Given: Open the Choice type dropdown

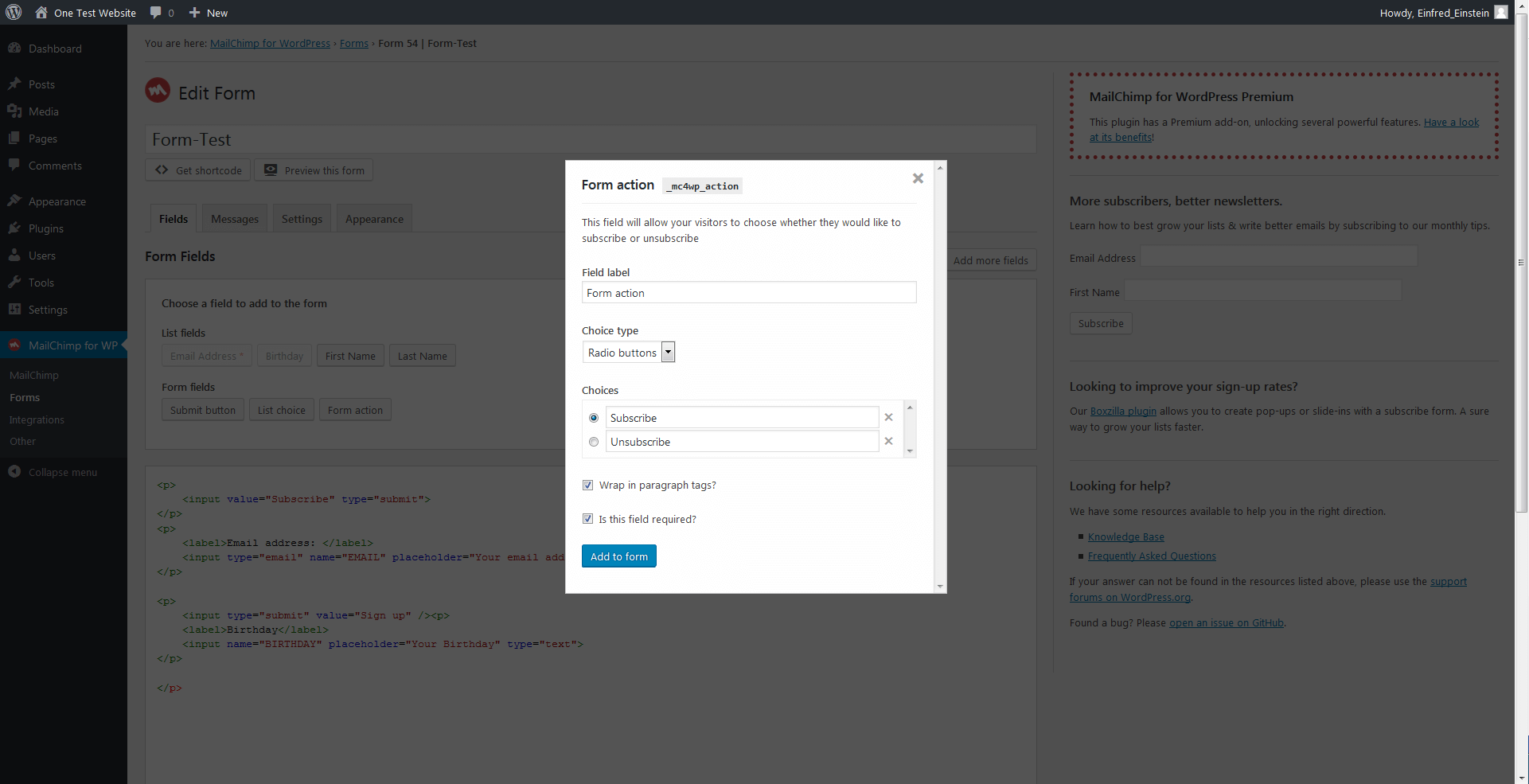Looking at the screenshot, I should coord(629,353).
